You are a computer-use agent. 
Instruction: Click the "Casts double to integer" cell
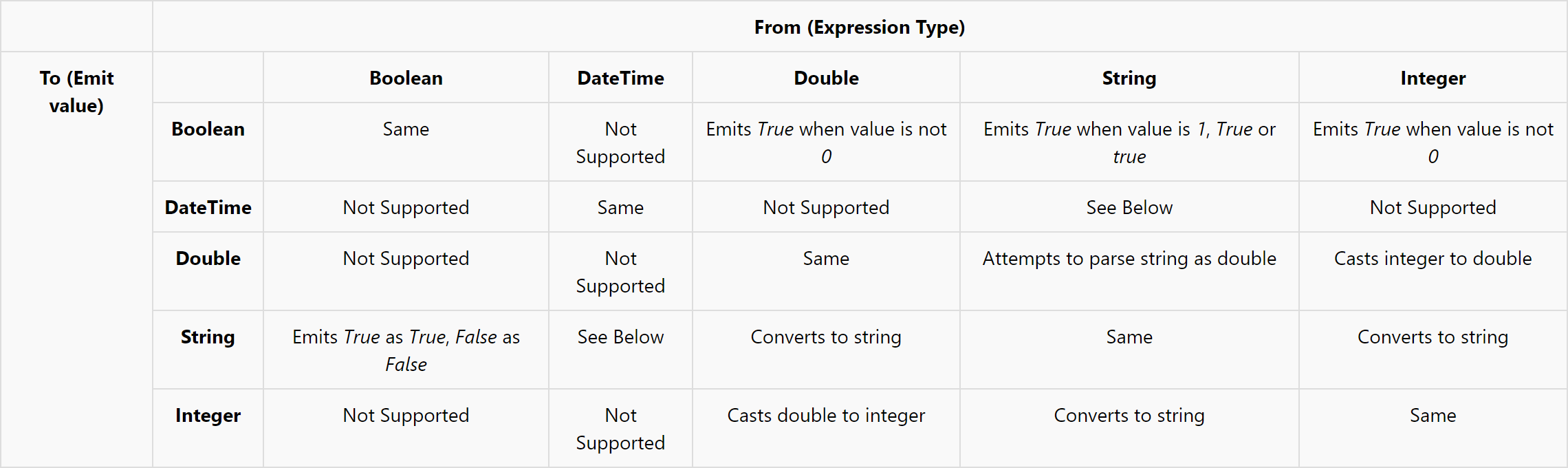pyautogui.click(x=826, y=416)
